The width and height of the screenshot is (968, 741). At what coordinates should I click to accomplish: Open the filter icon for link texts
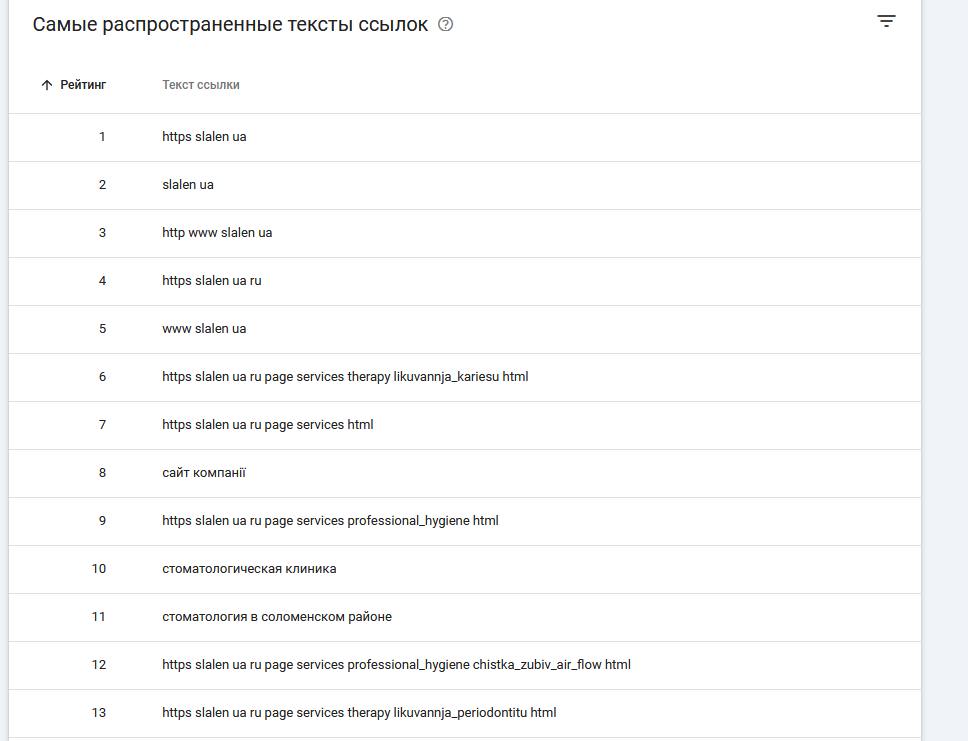[886, 21]
